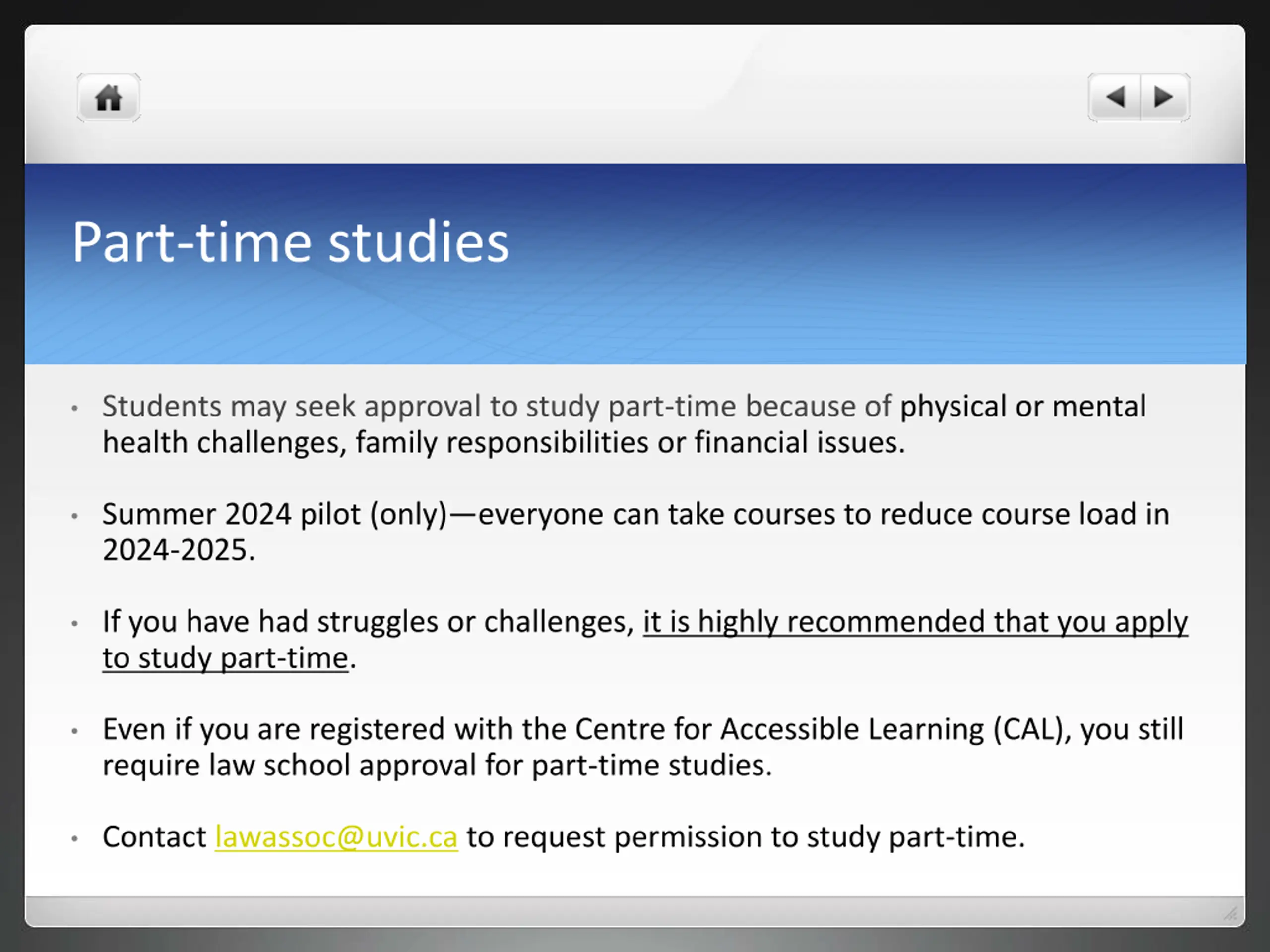
Task: Click the word 'Contact' before the email
Action: [154, 836]
